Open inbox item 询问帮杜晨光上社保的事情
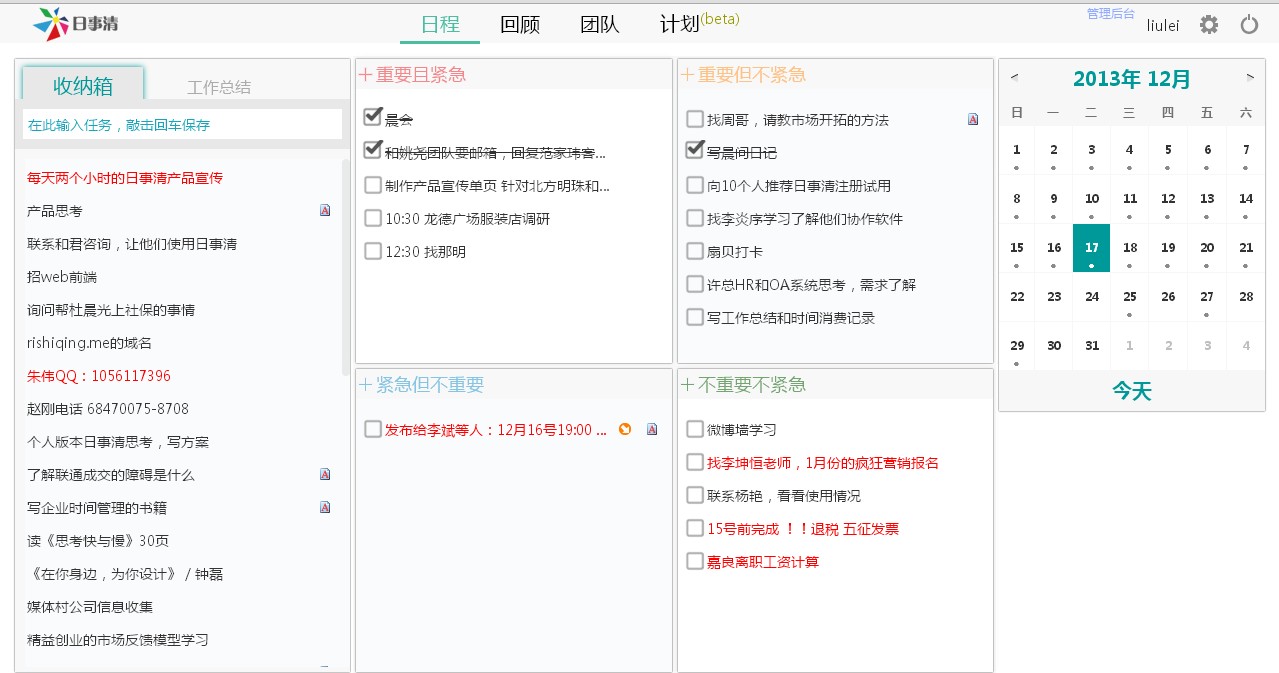The width and height of the screenshot is (1279, 673). point(111,310)
